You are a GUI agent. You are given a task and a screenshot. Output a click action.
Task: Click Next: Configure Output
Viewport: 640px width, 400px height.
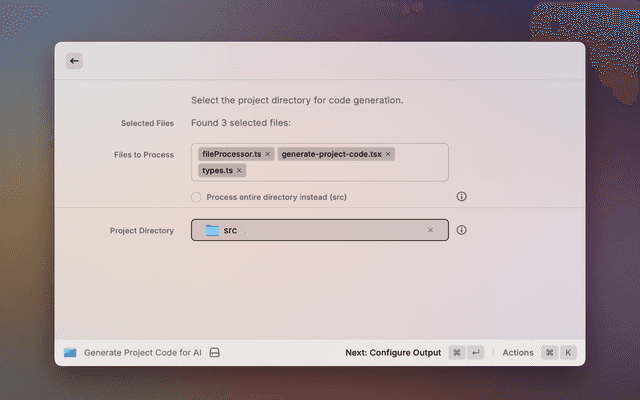(392, 353)
